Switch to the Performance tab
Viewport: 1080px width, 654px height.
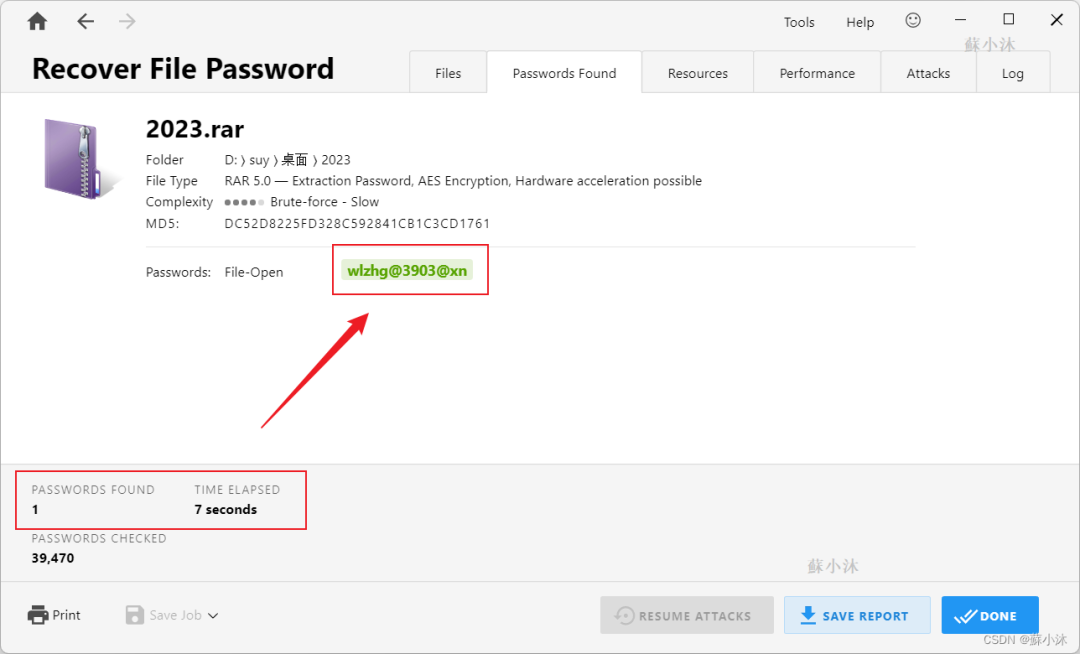click(x=817, y=73)
